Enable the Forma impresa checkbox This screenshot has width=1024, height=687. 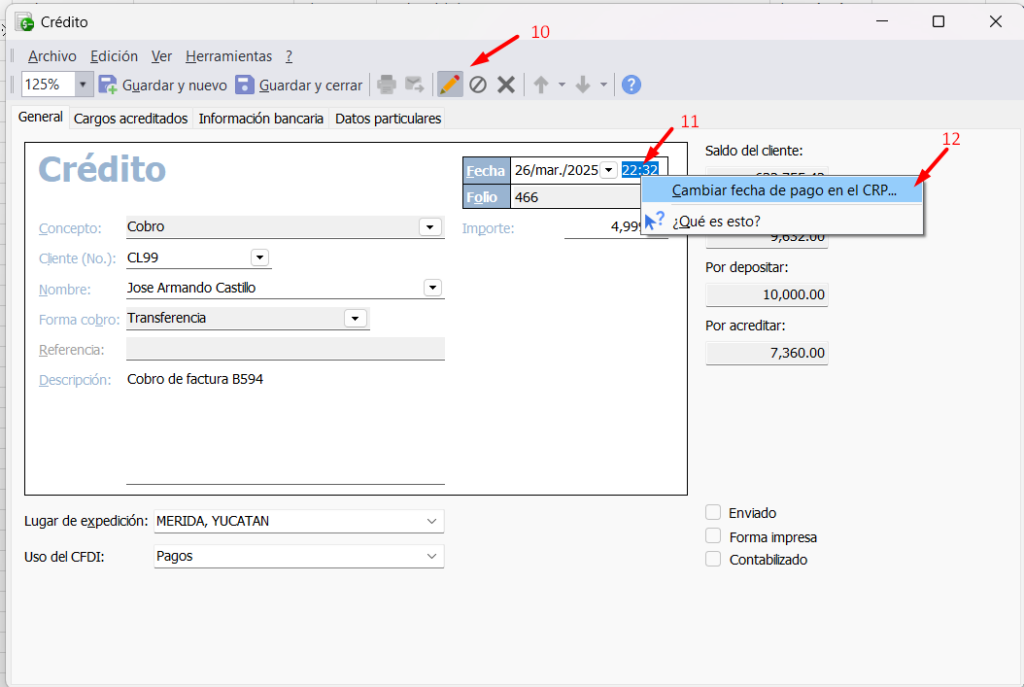[x=713, y=536]
